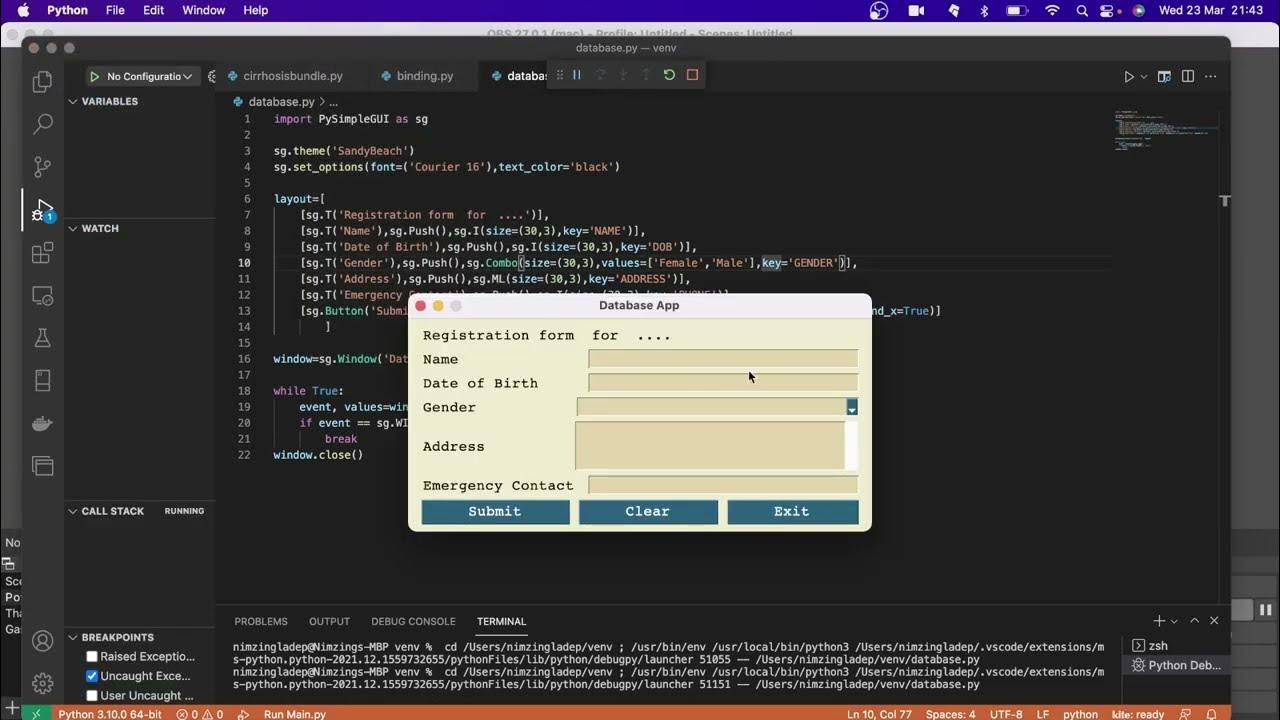
Task: Open the Explorer view in activity bar
Action: pos(42,82)
